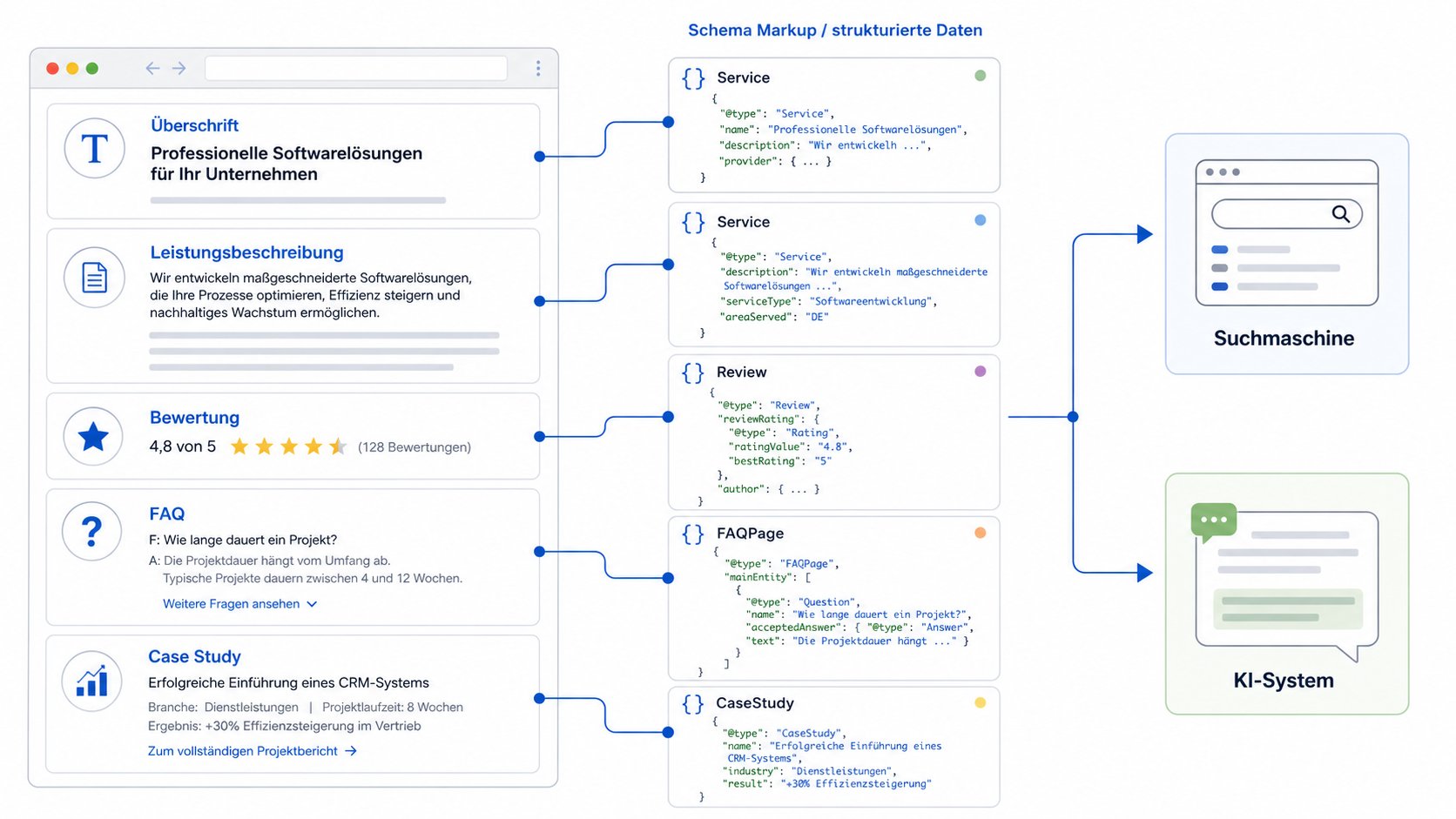The image size is (1456, 819).
Task: Click the green chat bubble icon in KI-System
Action: [1213, 521]
